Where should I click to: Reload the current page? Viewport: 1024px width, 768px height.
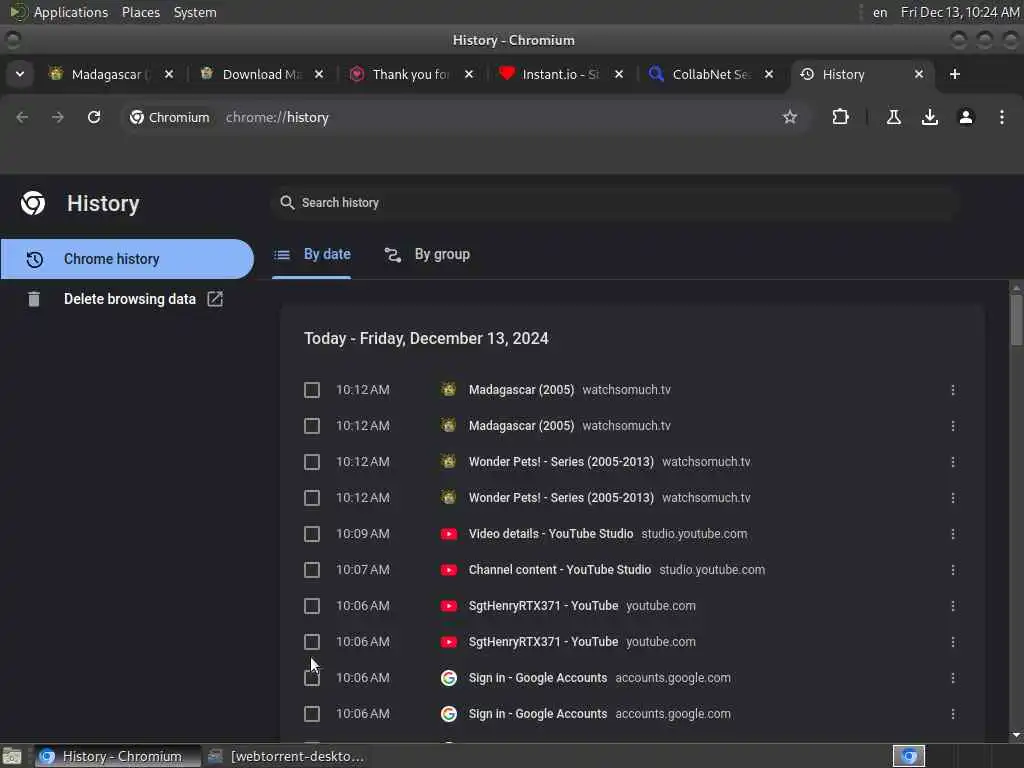94,118
